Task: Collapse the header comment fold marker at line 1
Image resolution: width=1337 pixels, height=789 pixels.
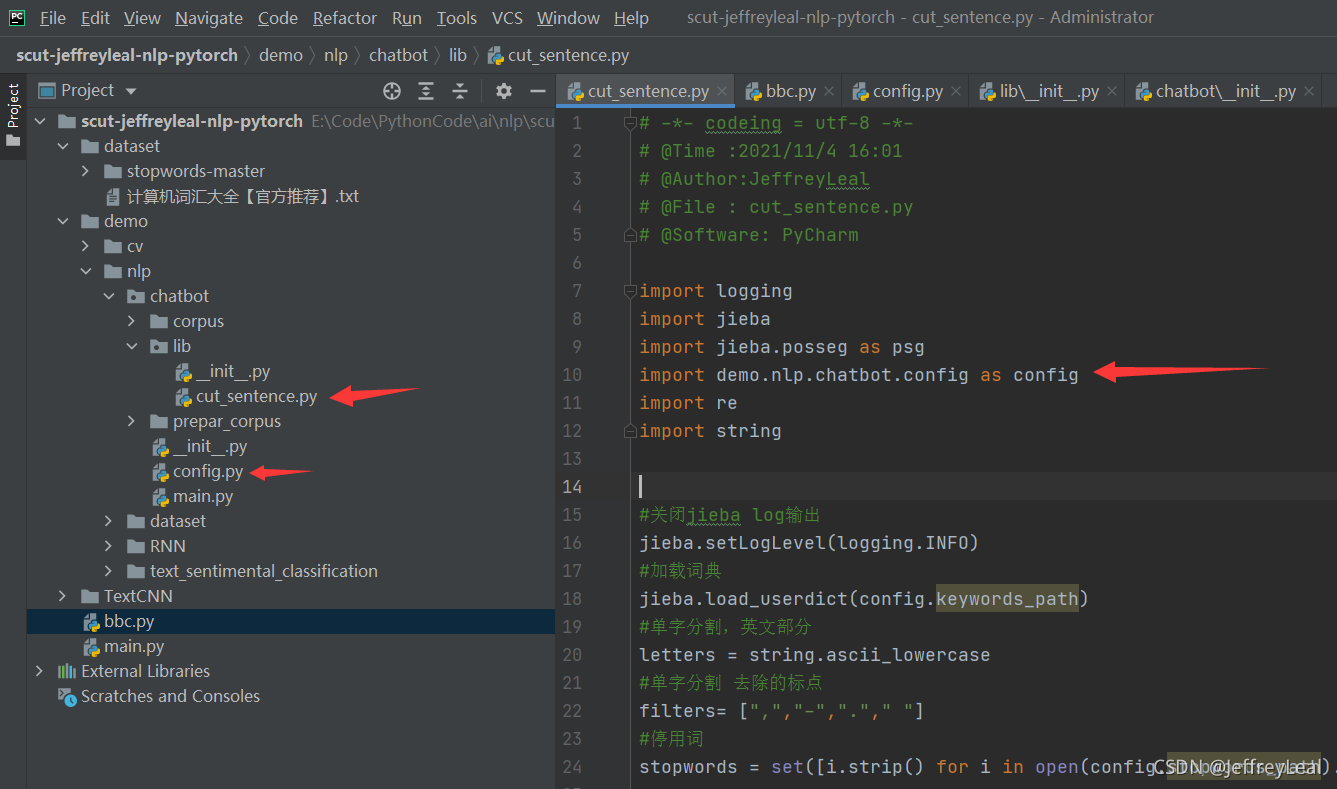Action: 629,123
